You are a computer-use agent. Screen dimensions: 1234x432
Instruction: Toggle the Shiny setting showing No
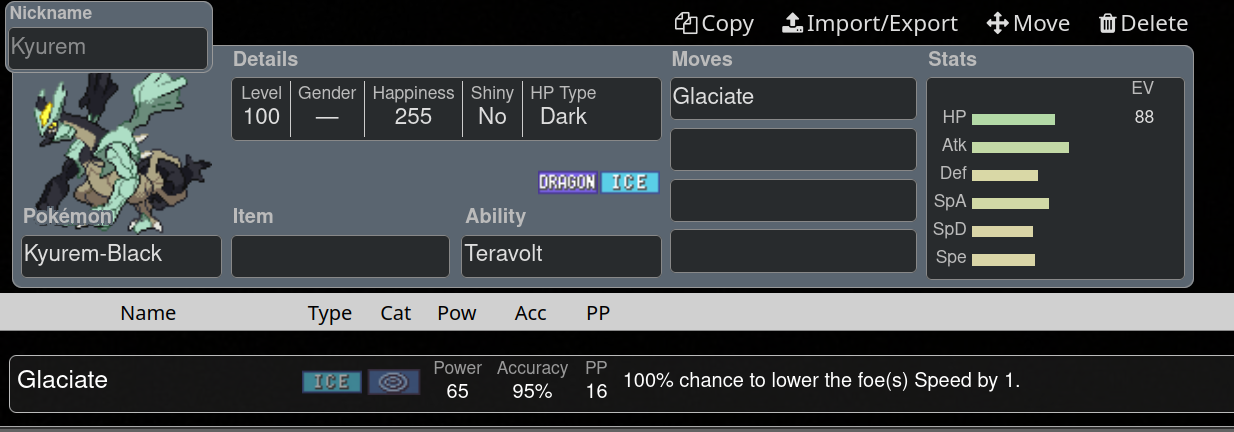pos(492,106)
